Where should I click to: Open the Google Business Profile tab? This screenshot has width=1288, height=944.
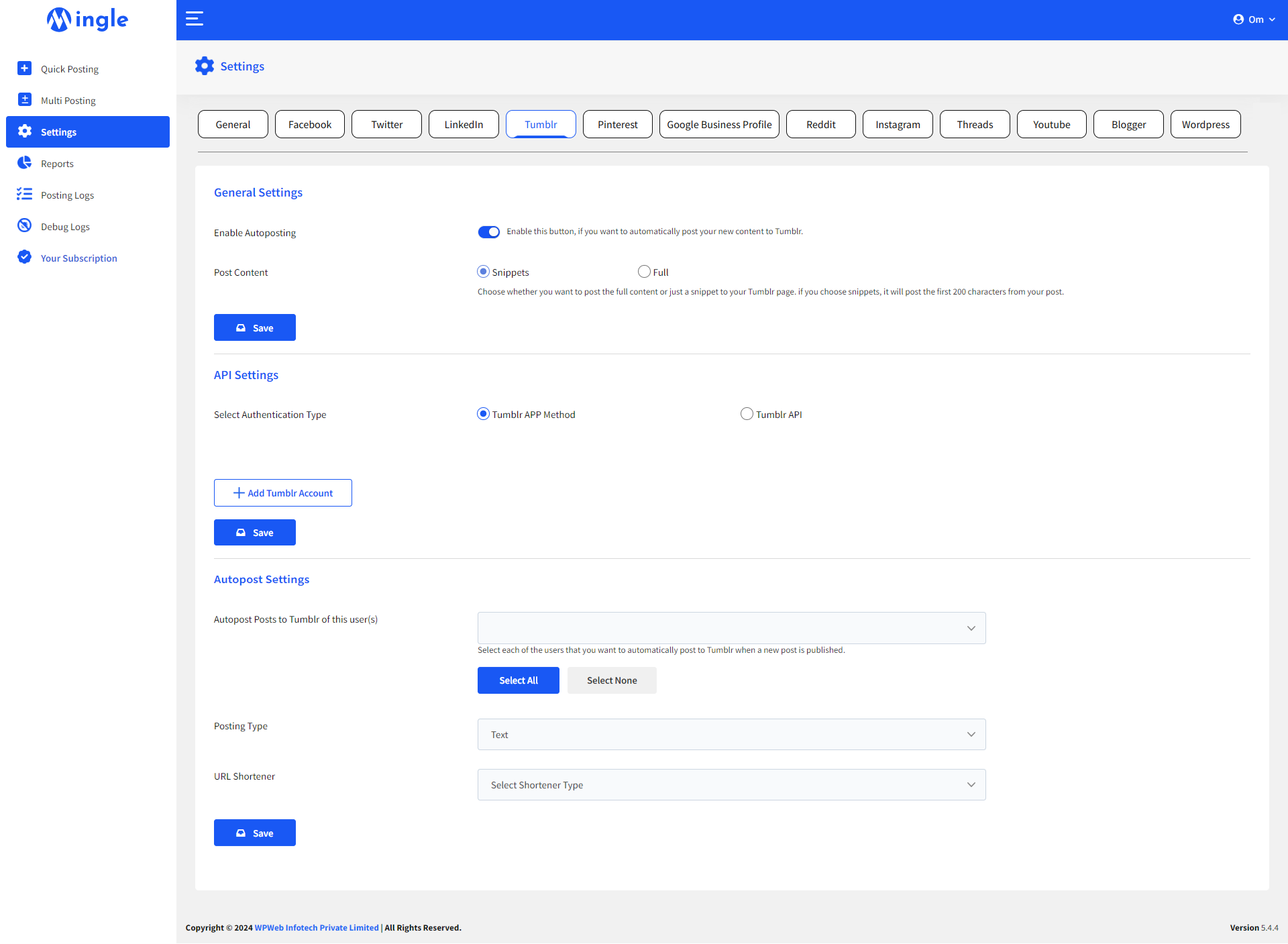[x=719, y=124]
